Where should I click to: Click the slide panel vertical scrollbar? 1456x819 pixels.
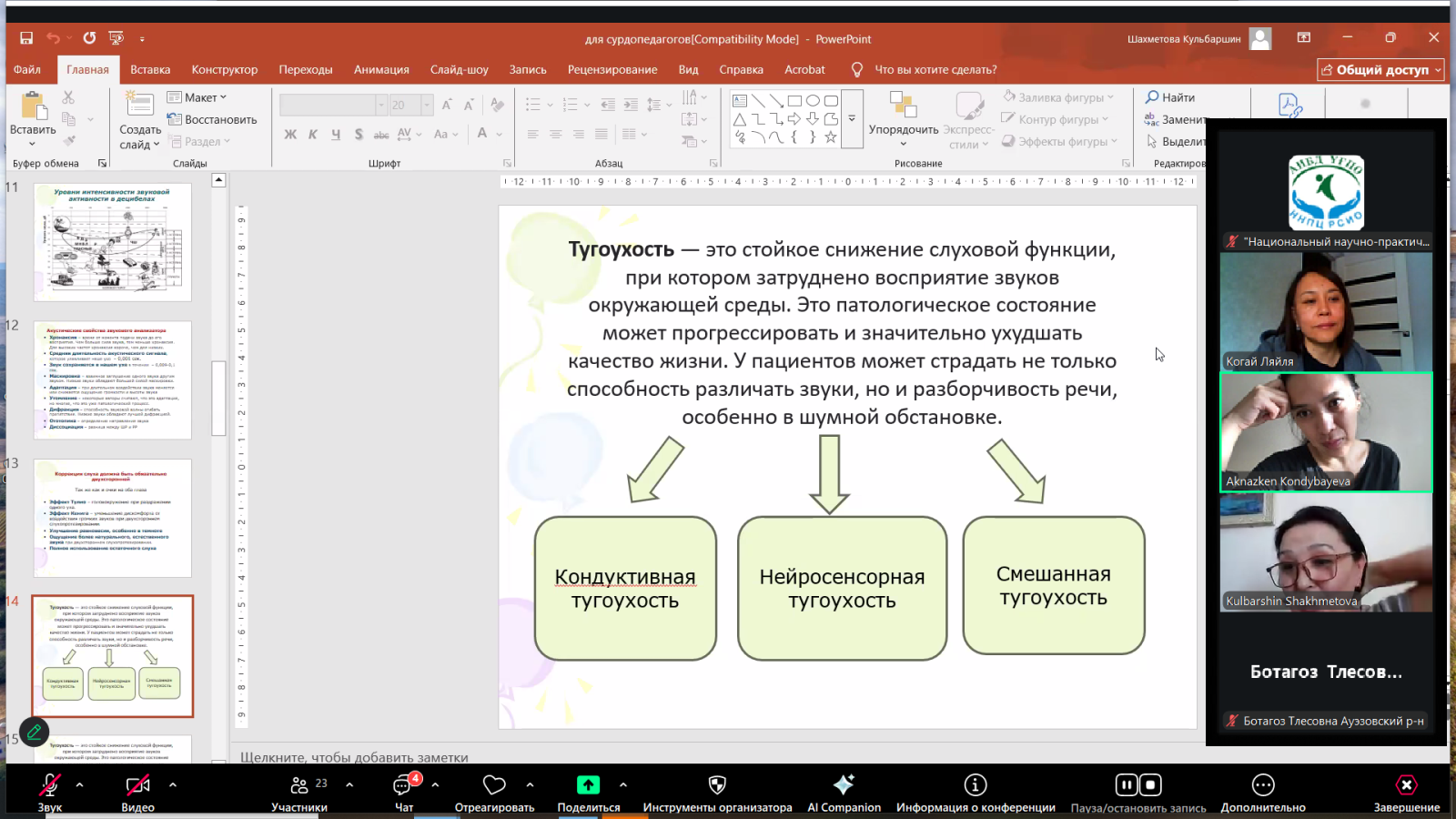coord(218,399)
